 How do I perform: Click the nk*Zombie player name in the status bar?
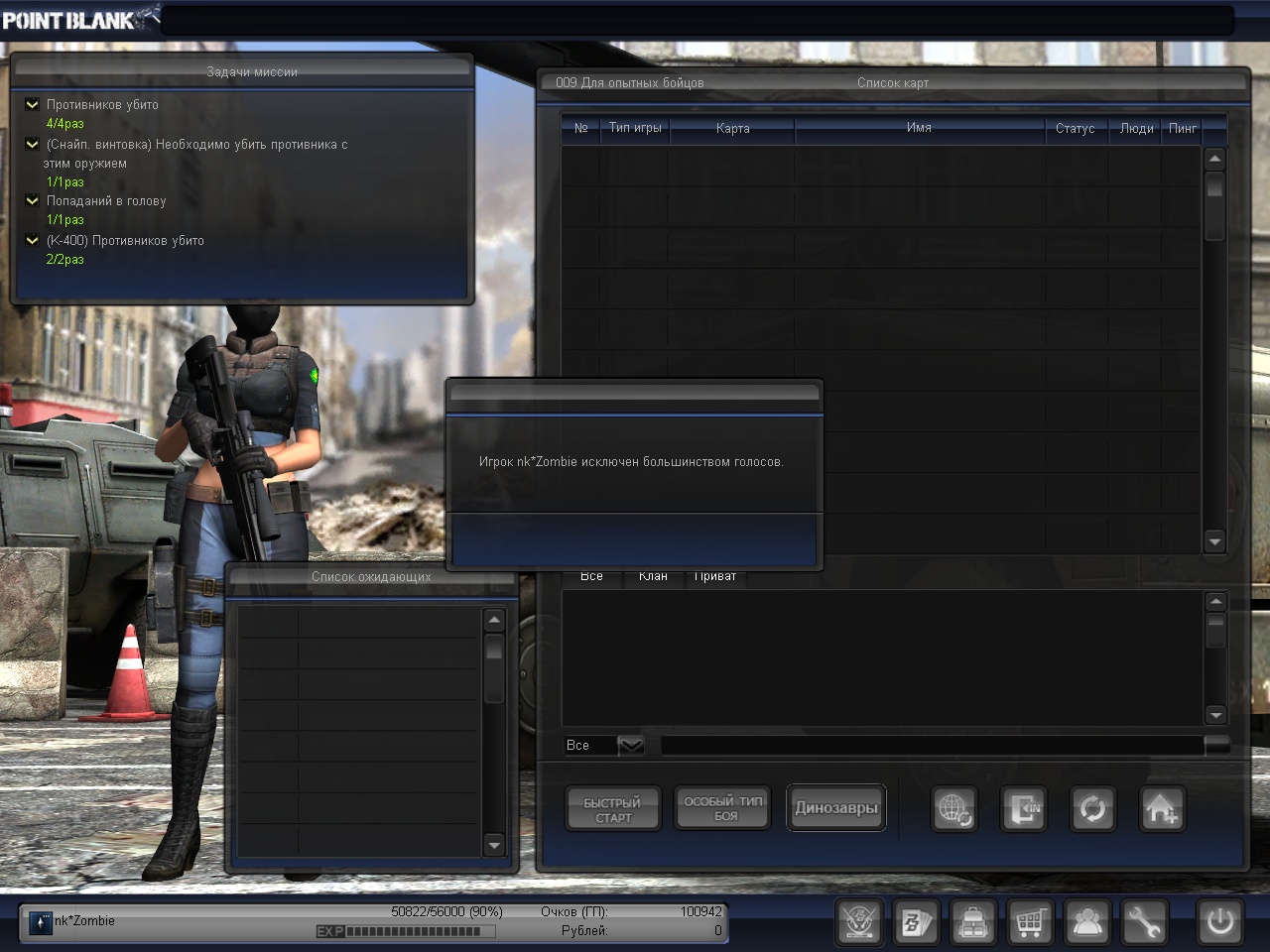pyautogui.click(x=84, y=921)
